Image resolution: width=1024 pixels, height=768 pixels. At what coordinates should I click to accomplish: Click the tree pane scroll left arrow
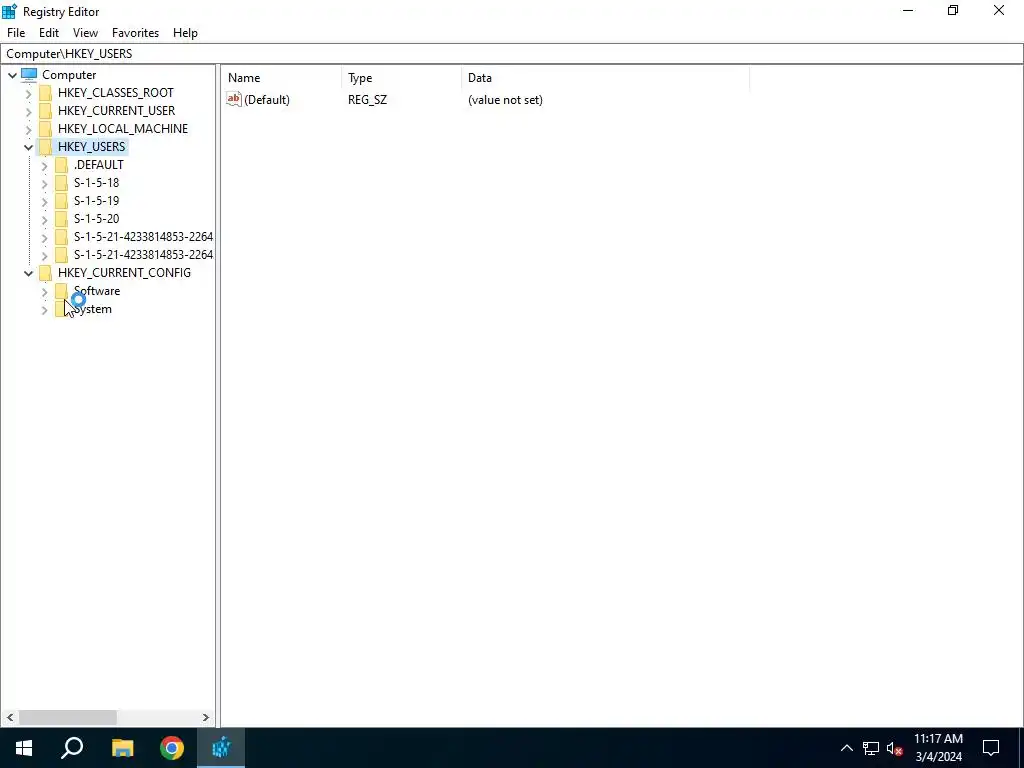coord(10,717)
